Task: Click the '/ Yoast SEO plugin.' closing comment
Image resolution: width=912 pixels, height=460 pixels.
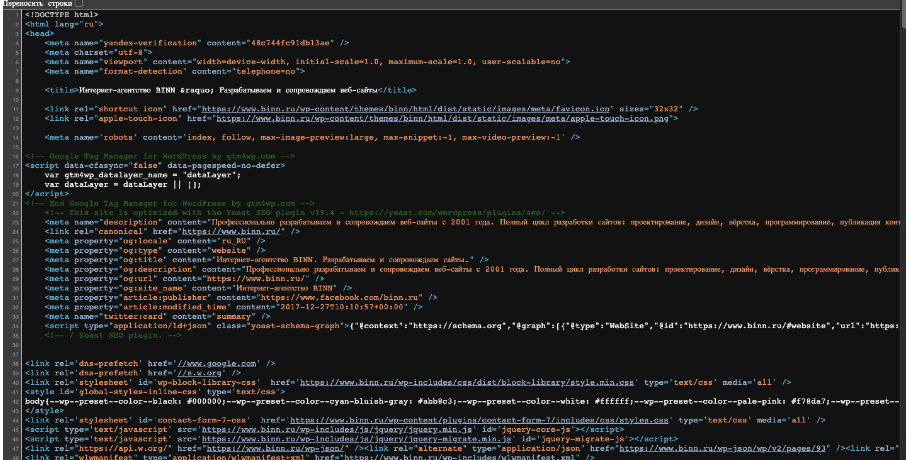Action: (x=113, y=335)
